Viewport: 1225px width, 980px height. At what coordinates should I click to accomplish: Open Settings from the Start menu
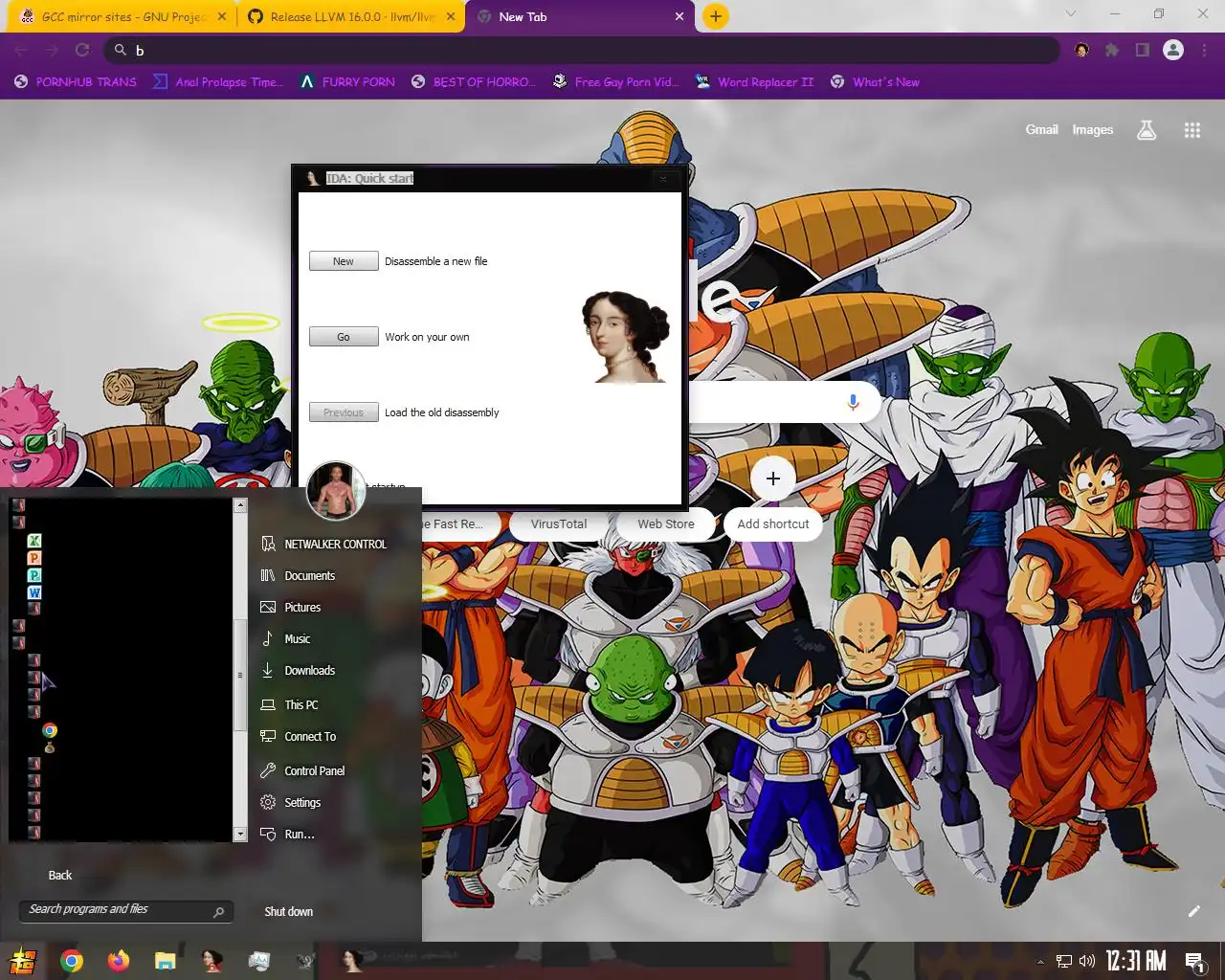290,802
